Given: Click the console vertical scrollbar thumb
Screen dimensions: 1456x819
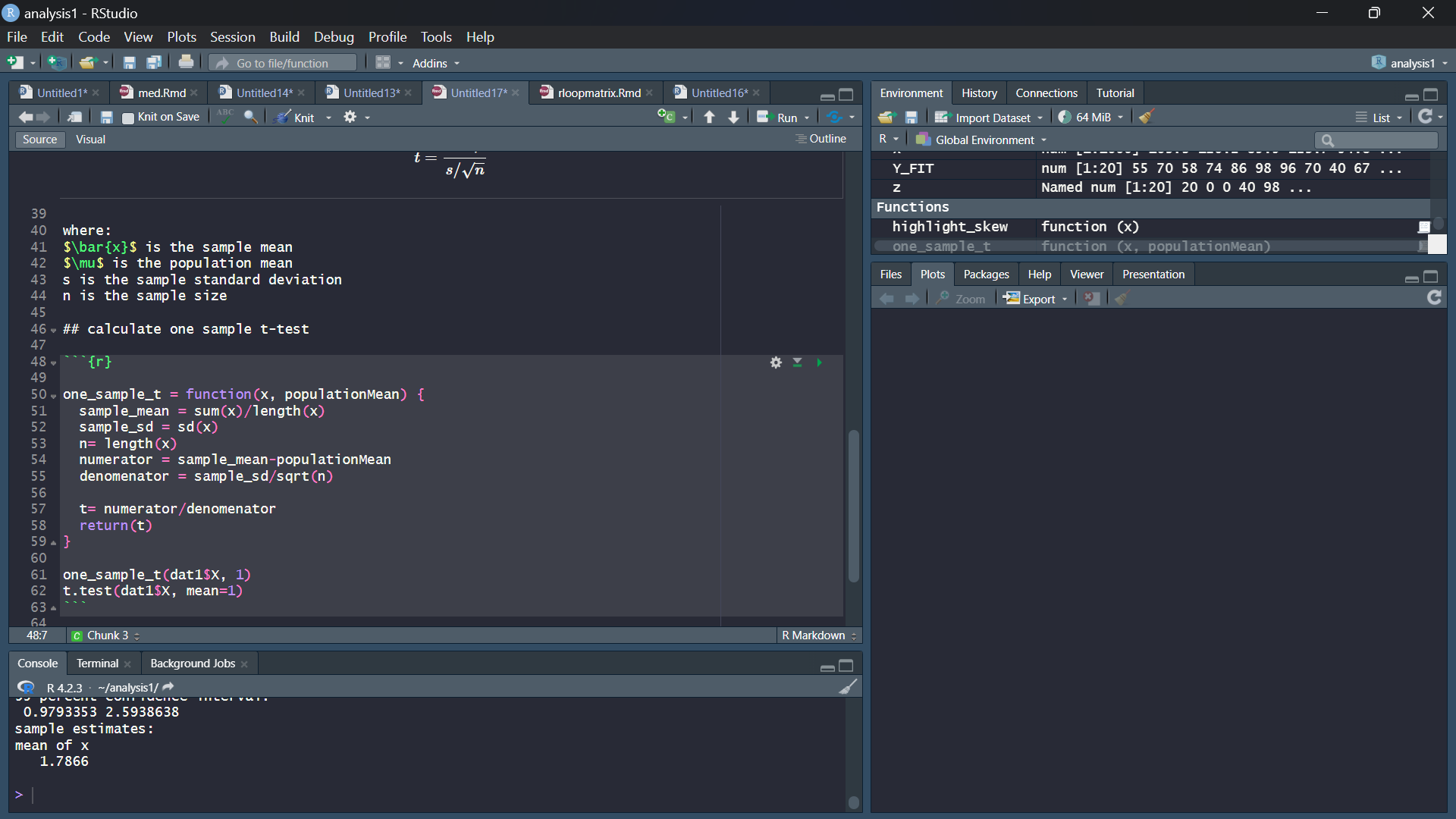Looking at the screenshot, I should tap(854, 802).
